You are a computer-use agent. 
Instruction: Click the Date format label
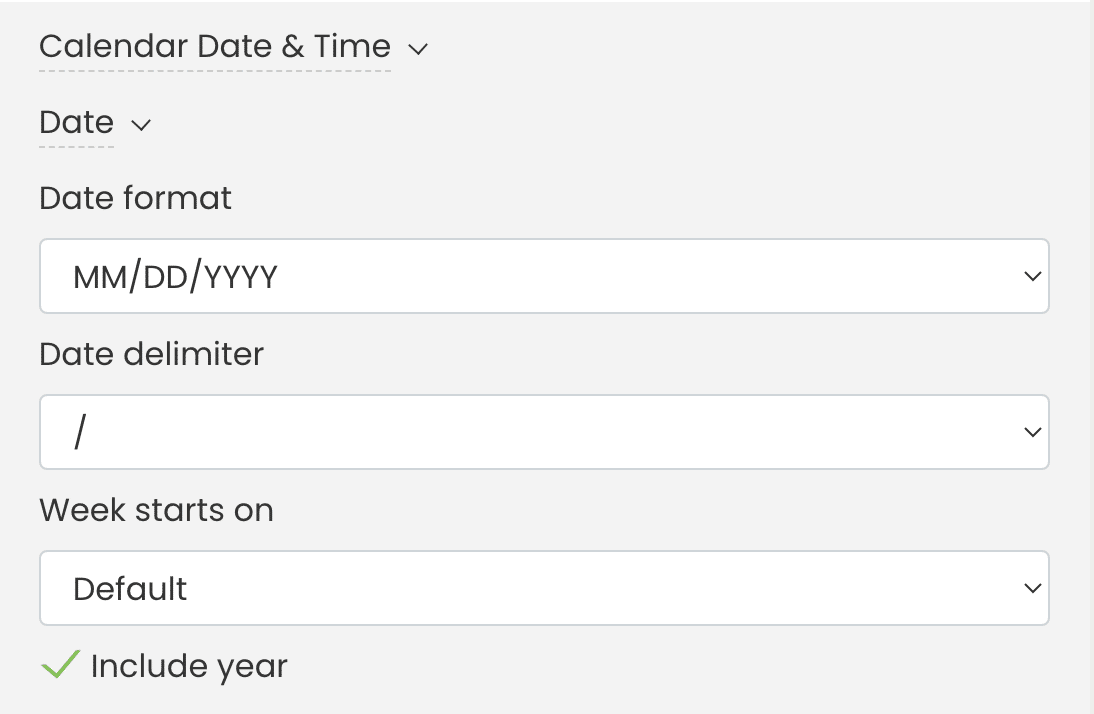tap(134, 198)
